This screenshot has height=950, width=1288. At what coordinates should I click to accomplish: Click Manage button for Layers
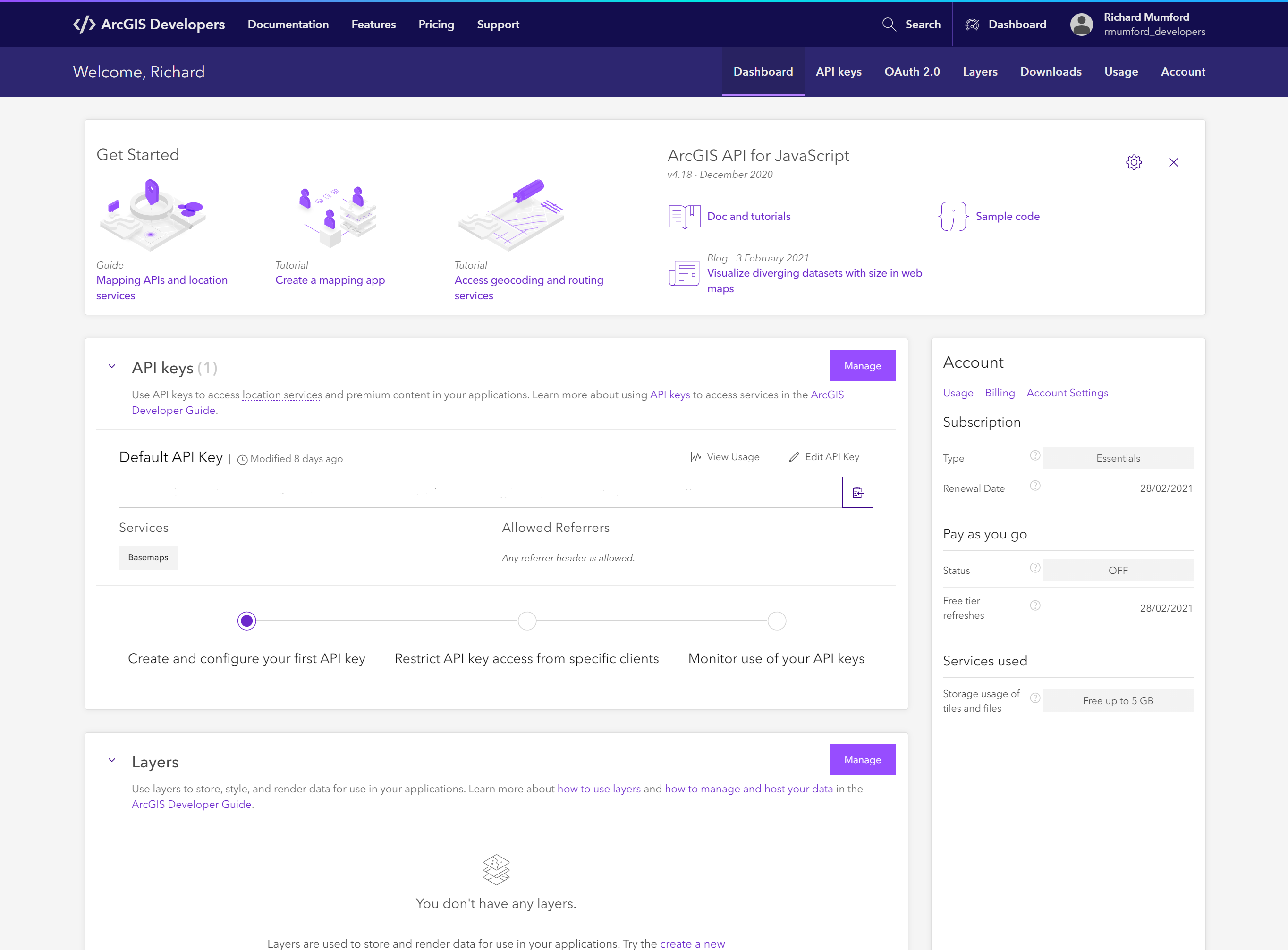[x=862, y=760]
